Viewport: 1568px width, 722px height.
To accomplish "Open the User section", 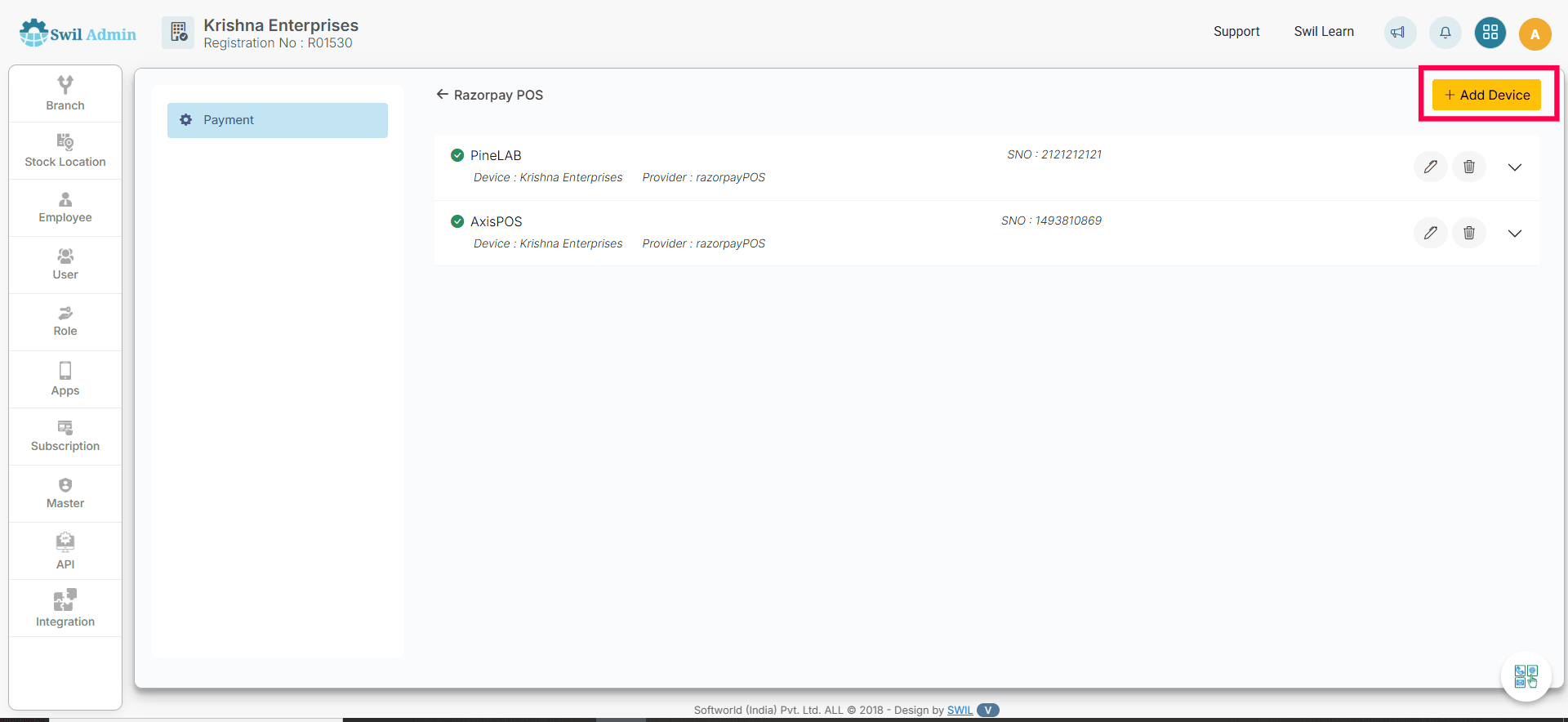I will [65, 265].
